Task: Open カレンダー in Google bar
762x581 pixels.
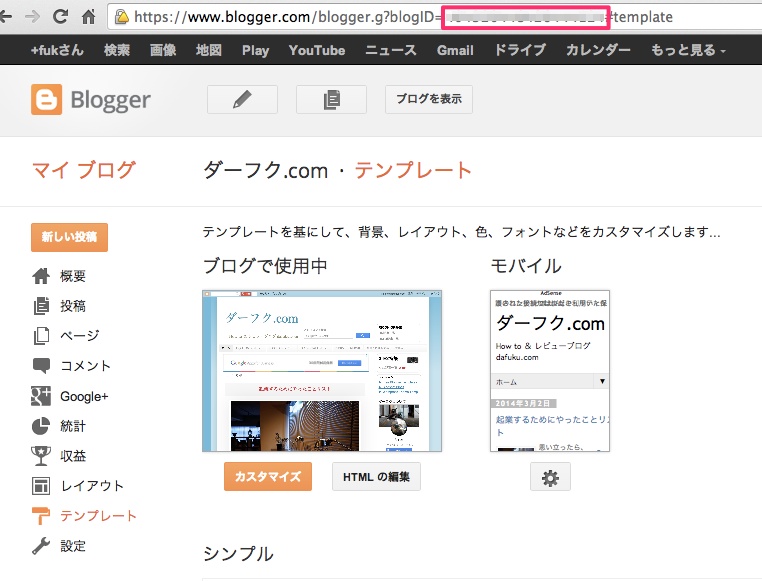Action: (598, 50)
